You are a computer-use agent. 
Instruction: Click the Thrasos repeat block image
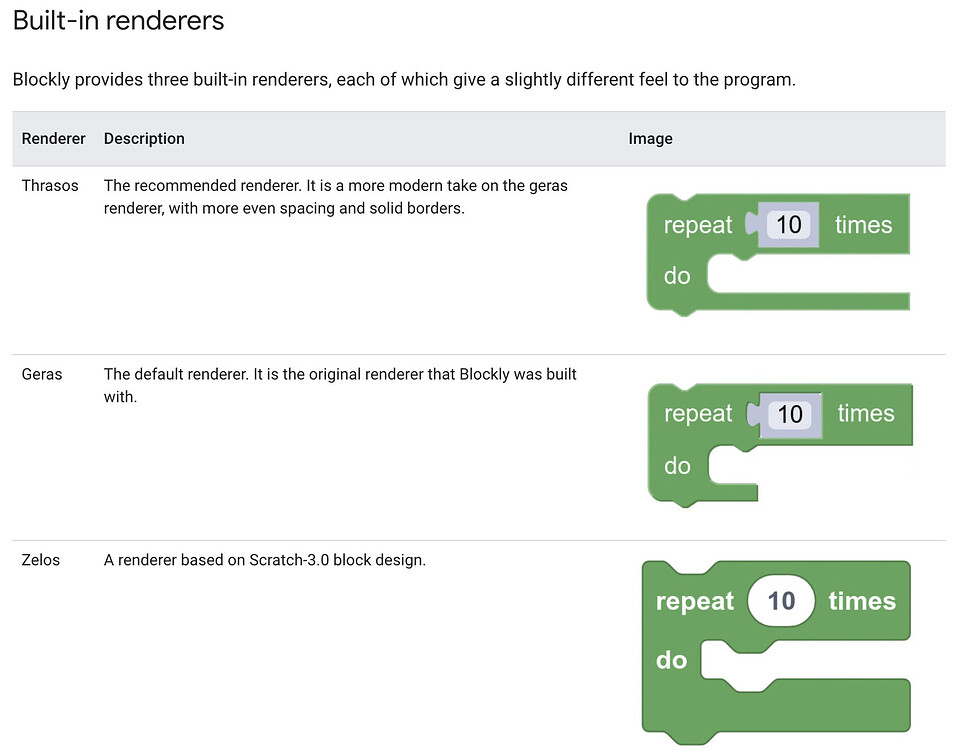pyautogui.click(x=780, y=254)
